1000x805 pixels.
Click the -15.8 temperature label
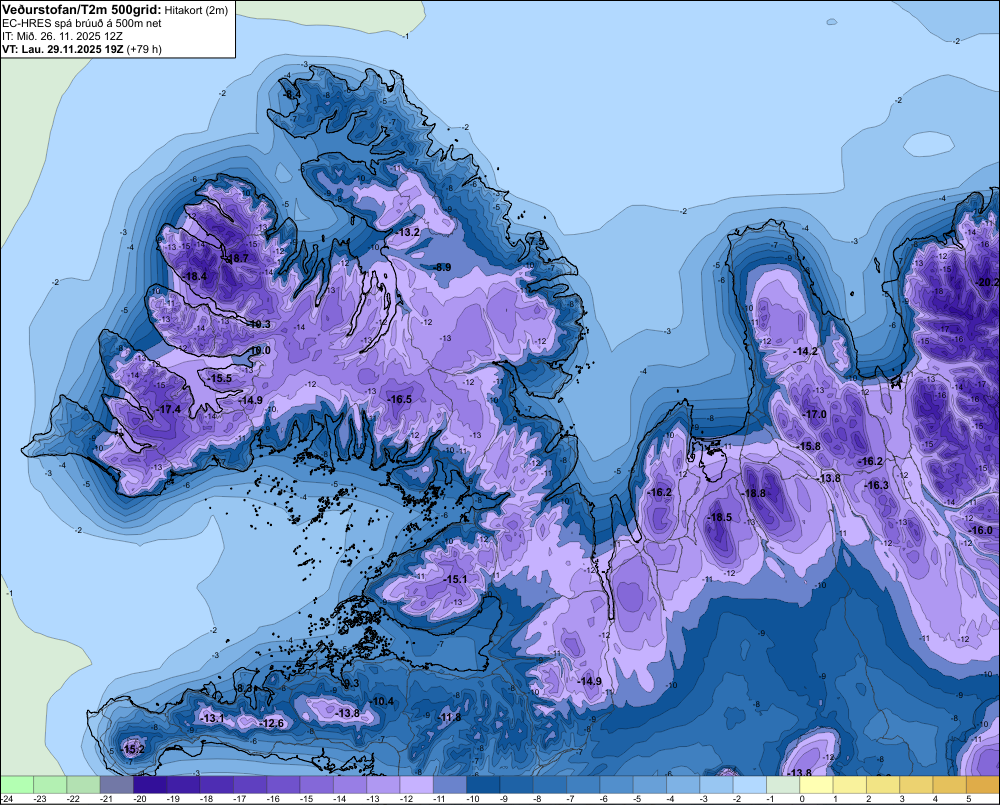(x=809, y=446)
